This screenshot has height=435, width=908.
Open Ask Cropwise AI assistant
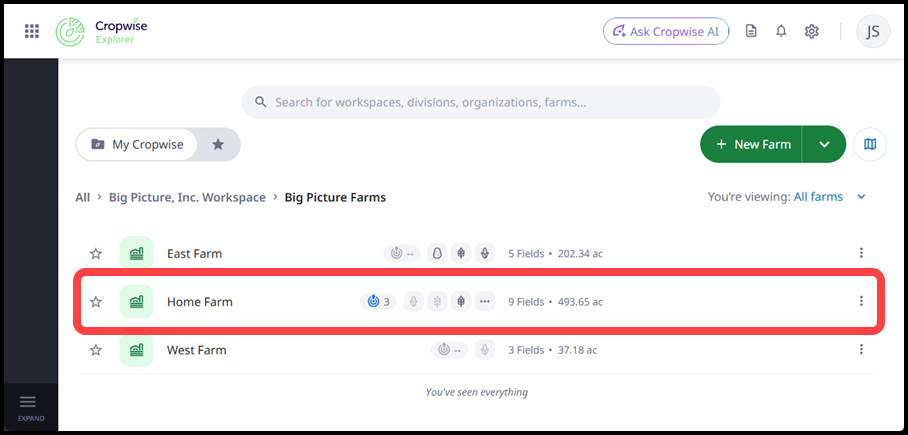click(666, 31)
